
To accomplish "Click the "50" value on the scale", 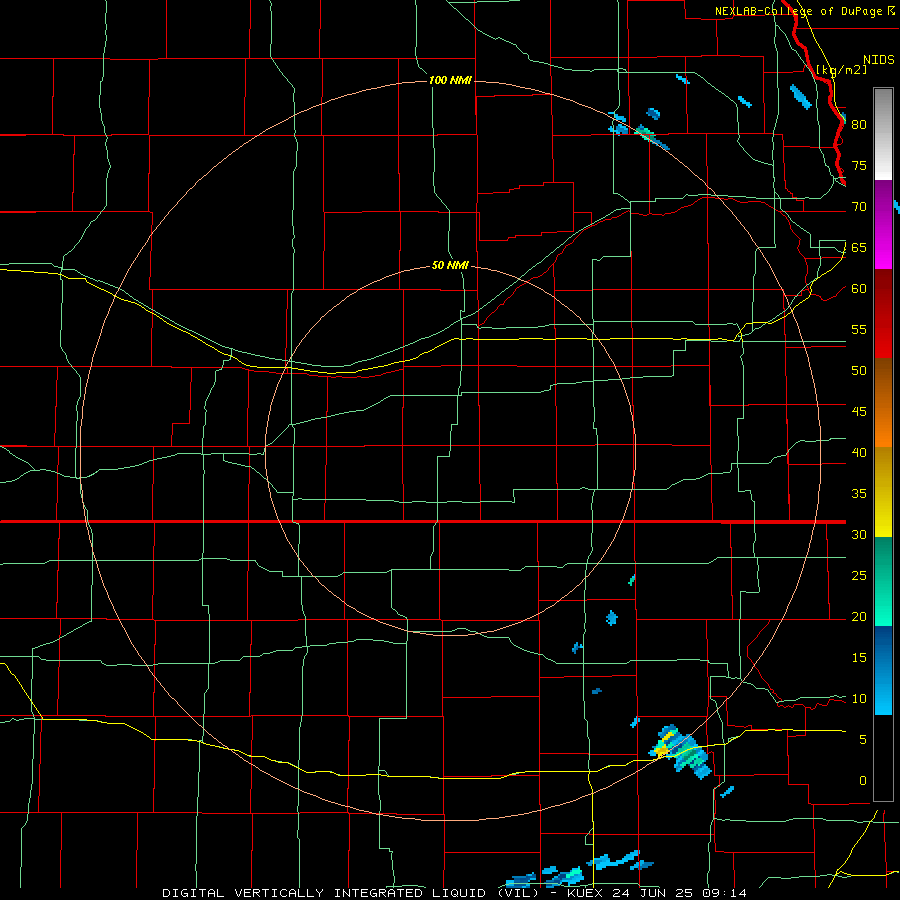I will pyautogui.click(x=859, y=371).
